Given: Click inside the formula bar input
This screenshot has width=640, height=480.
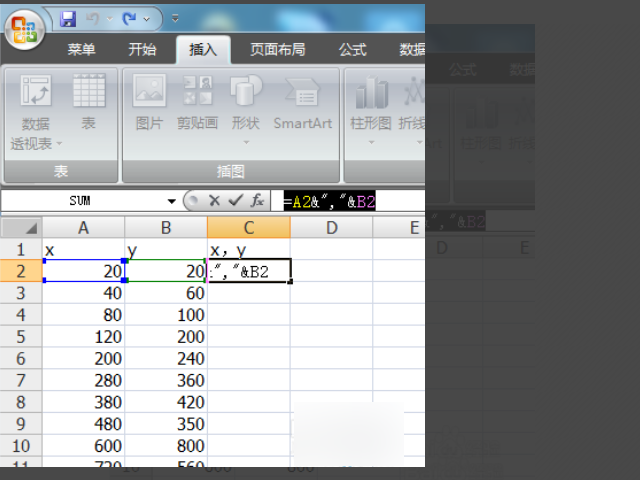Looking at the screenshot, I should click(x=353, y=201).
